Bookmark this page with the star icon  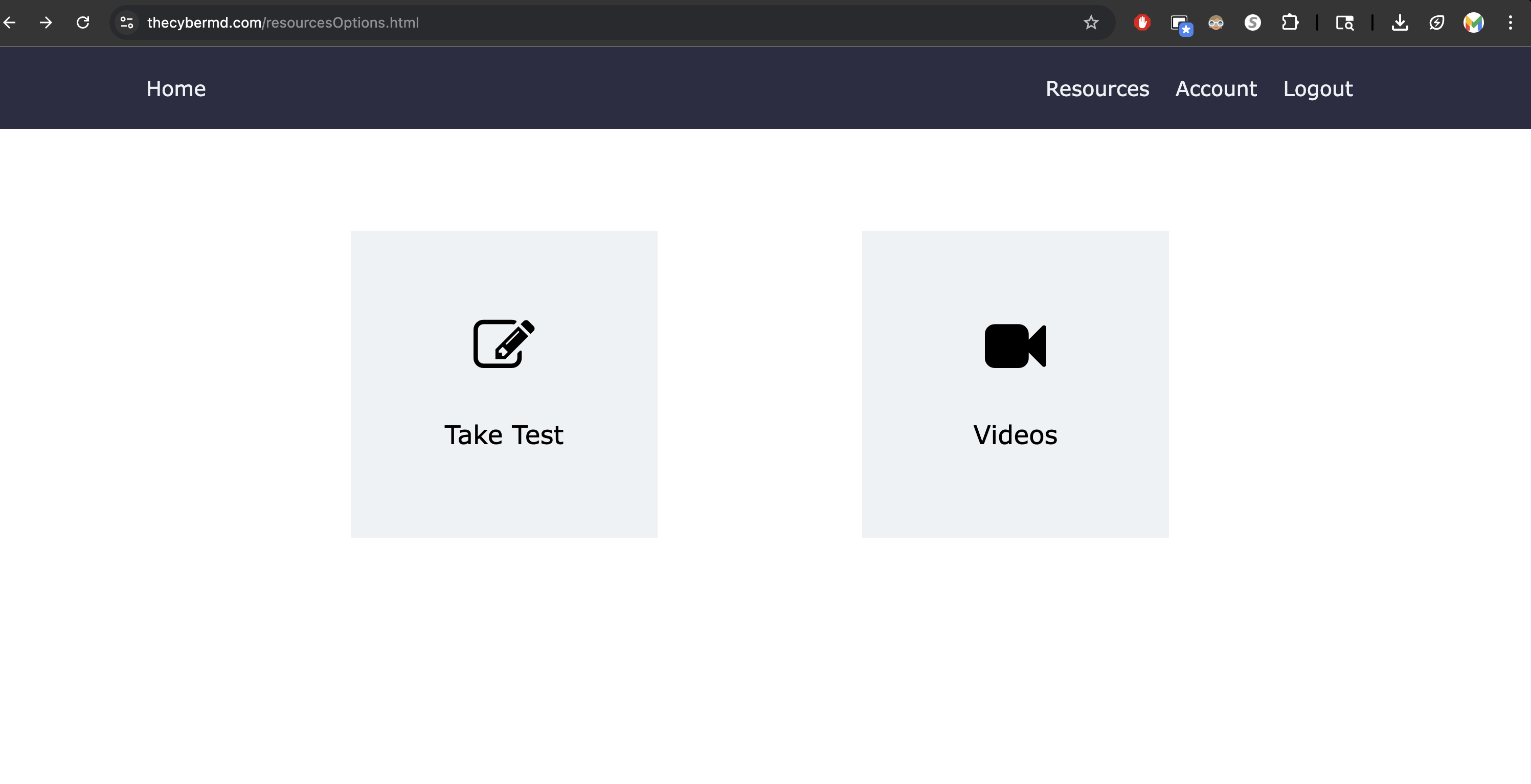click(x=1091, y=22)
